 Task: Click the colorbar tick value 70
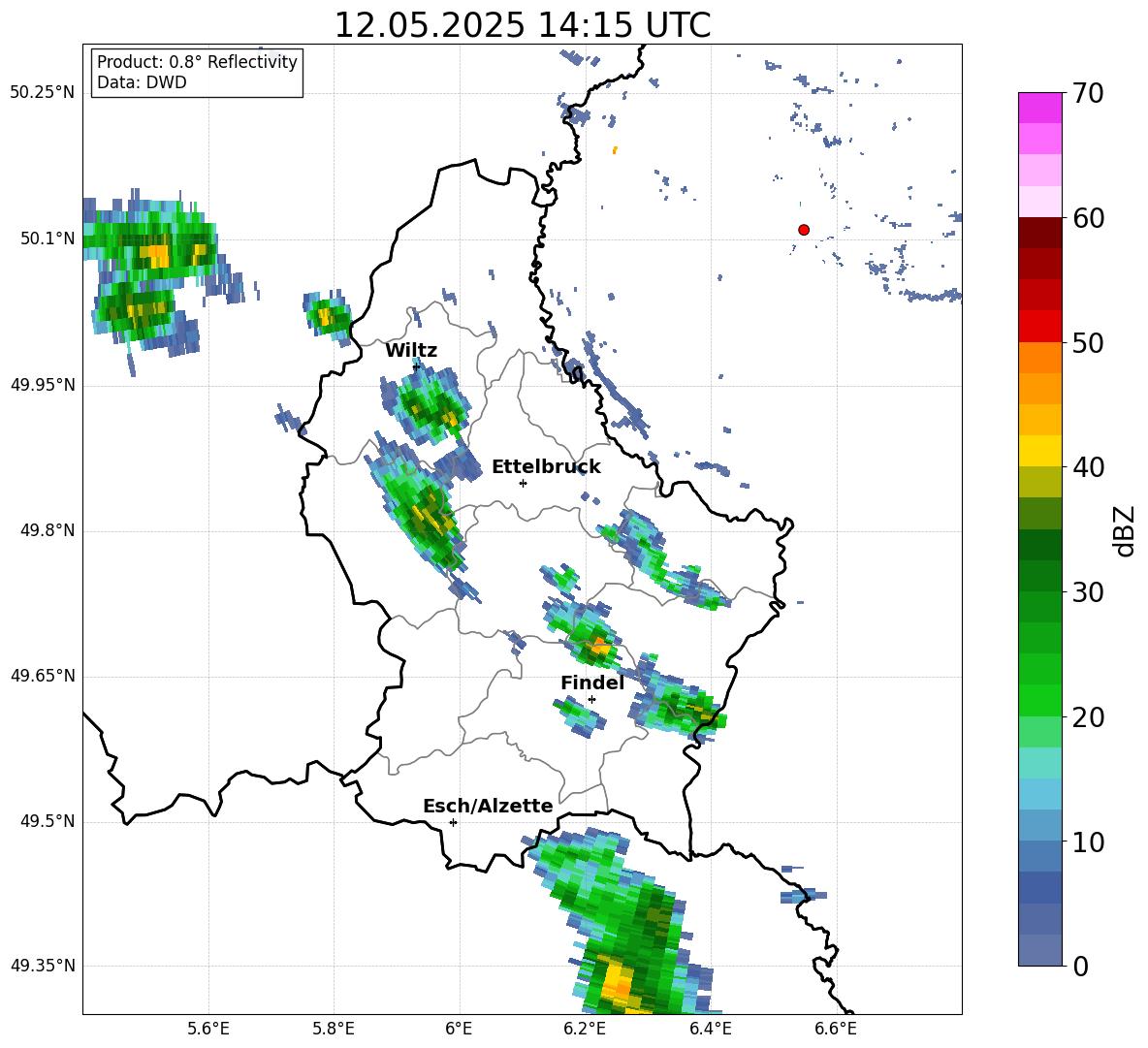(1089, 94)
